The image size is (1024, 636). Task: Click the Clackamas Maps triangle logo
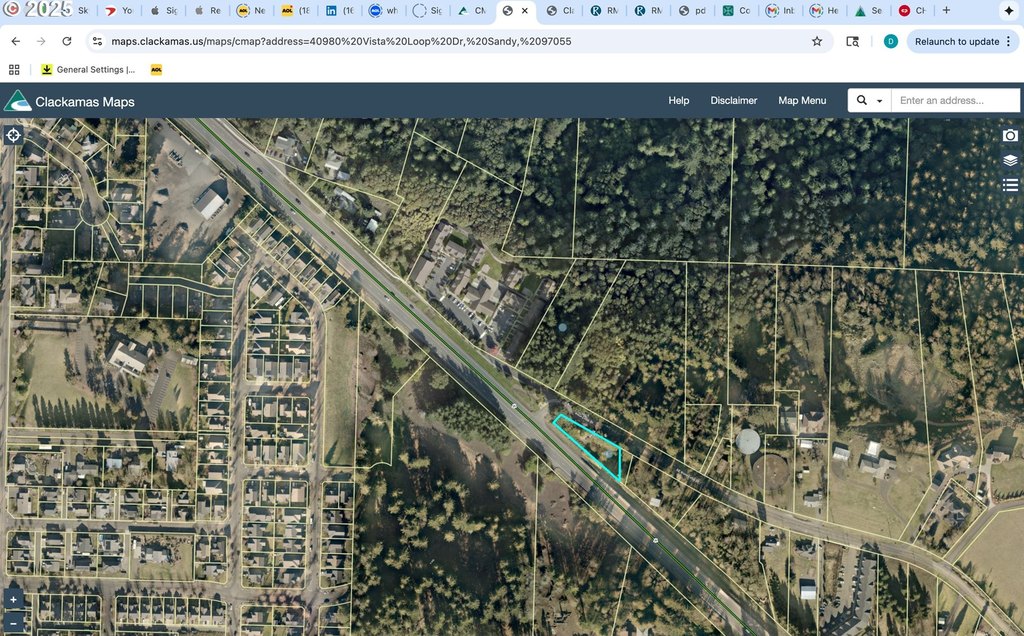pyautogui.click(x=17, y=101)
